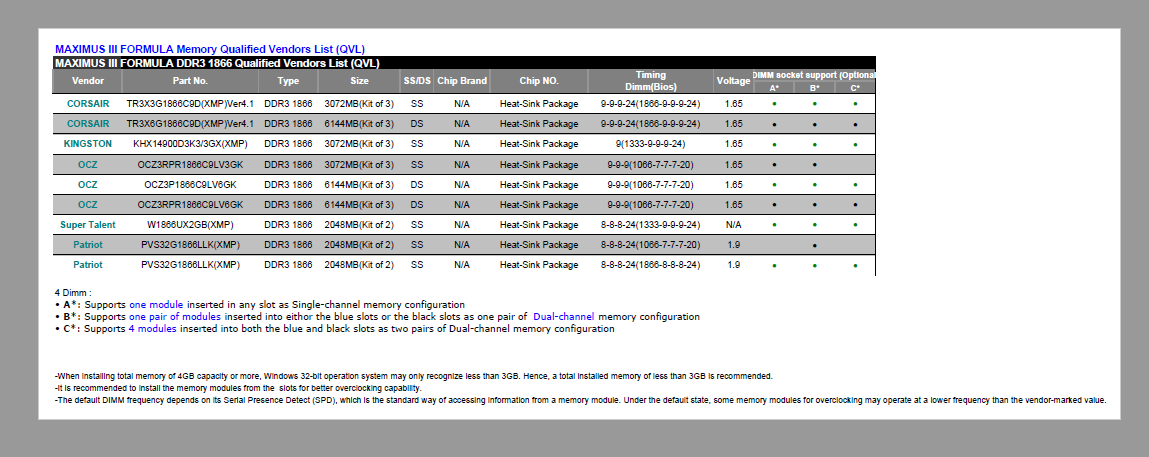Click timing value 9(1333-9-9-9-24)
The width and height of the screenshot is (1149, 457).
click(x=650, y=144)
